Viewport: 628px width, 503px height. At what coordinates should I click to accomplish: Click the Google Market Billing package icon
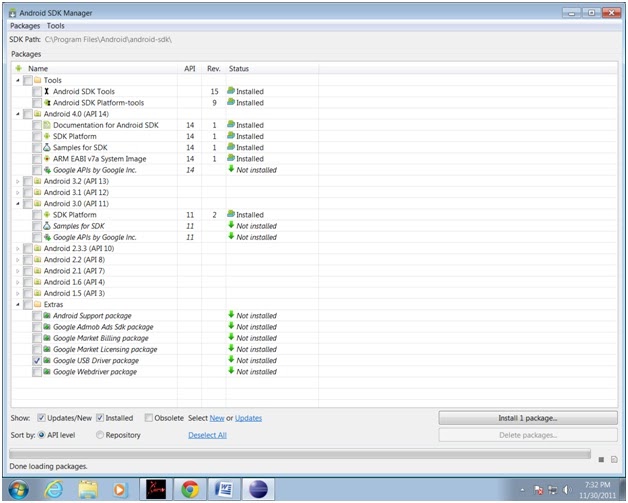[x=47, y=338]
